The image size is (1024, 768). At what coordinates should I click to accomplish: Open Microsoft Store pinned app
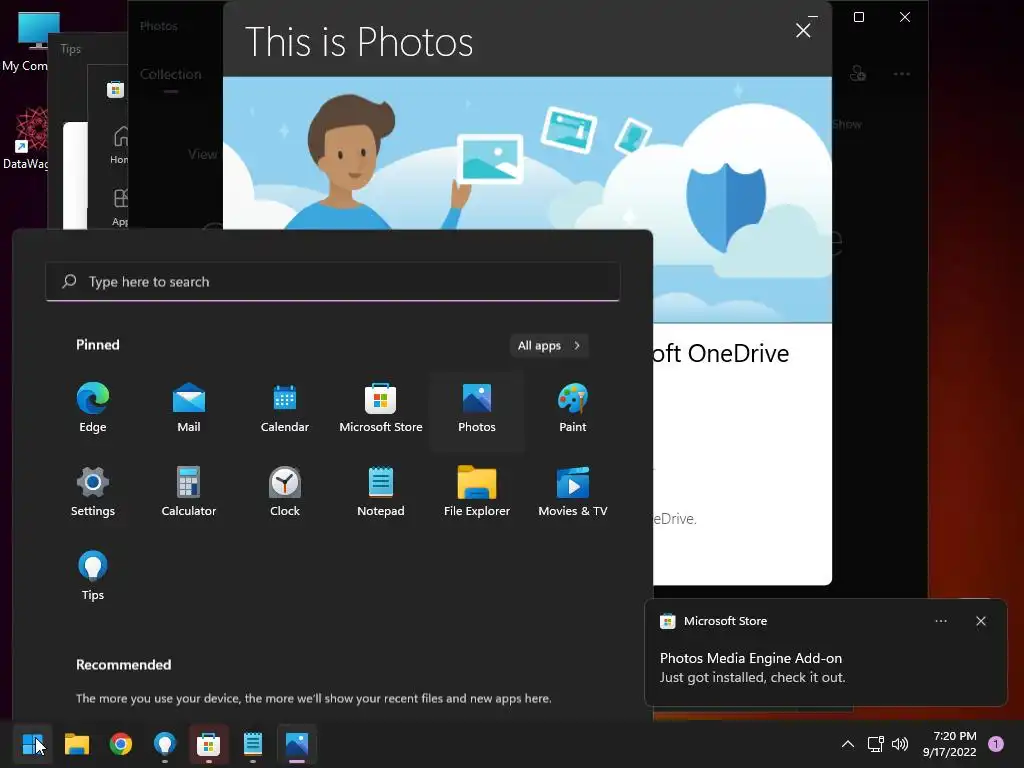tap(381, 409)
